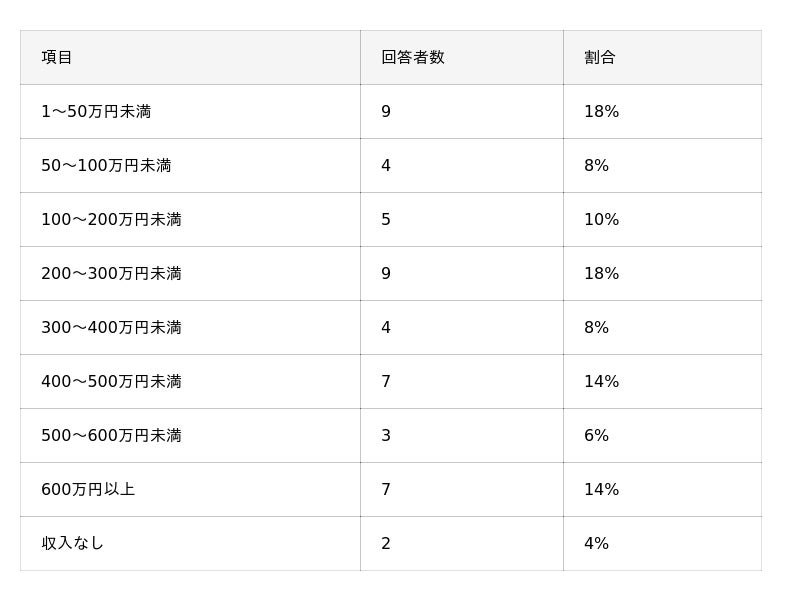800x601 pixels.
Task: Select the 4% cell for 収入なし
Action: coord(596,544)
